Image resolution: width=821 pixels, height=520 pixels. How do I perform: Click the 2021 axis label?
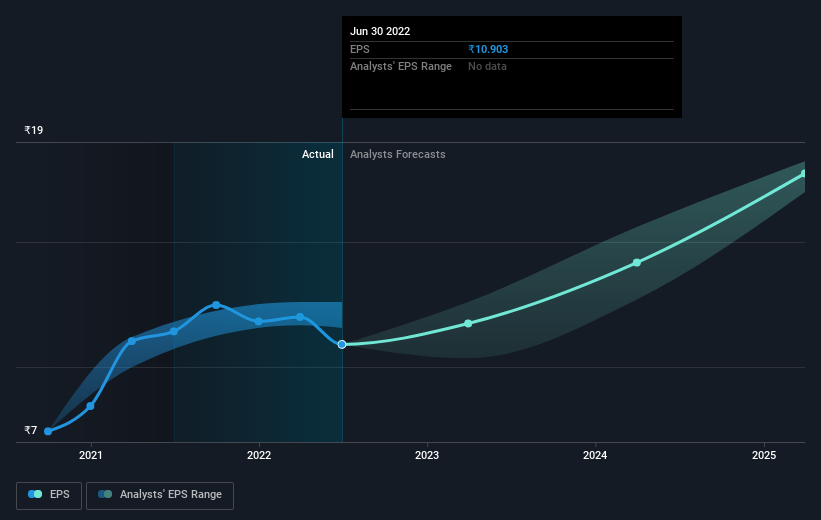pyautogui.click(x=91, y=456)
